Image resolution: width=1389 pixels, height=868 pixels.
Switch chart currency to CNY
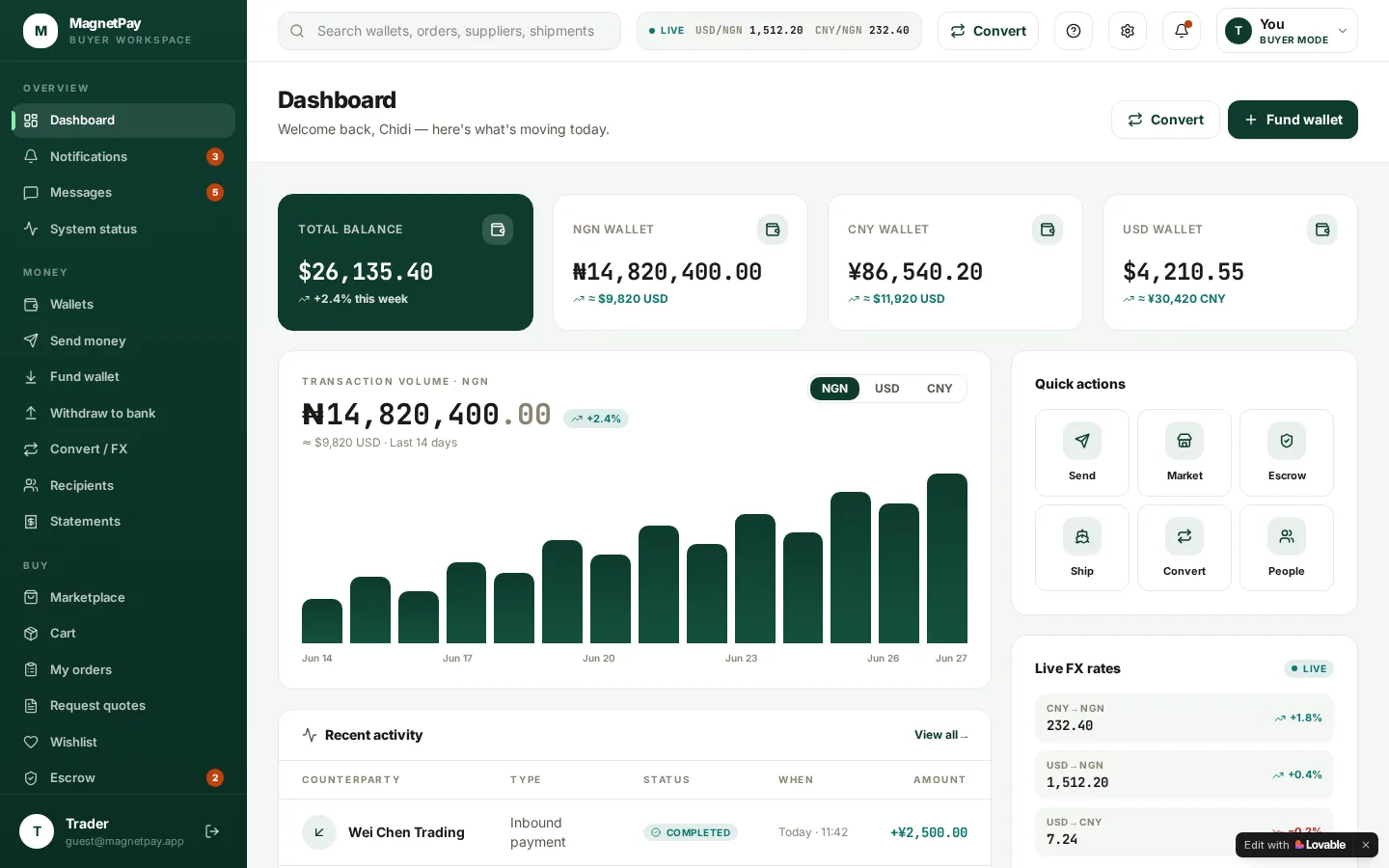click(x=940, y=389)
